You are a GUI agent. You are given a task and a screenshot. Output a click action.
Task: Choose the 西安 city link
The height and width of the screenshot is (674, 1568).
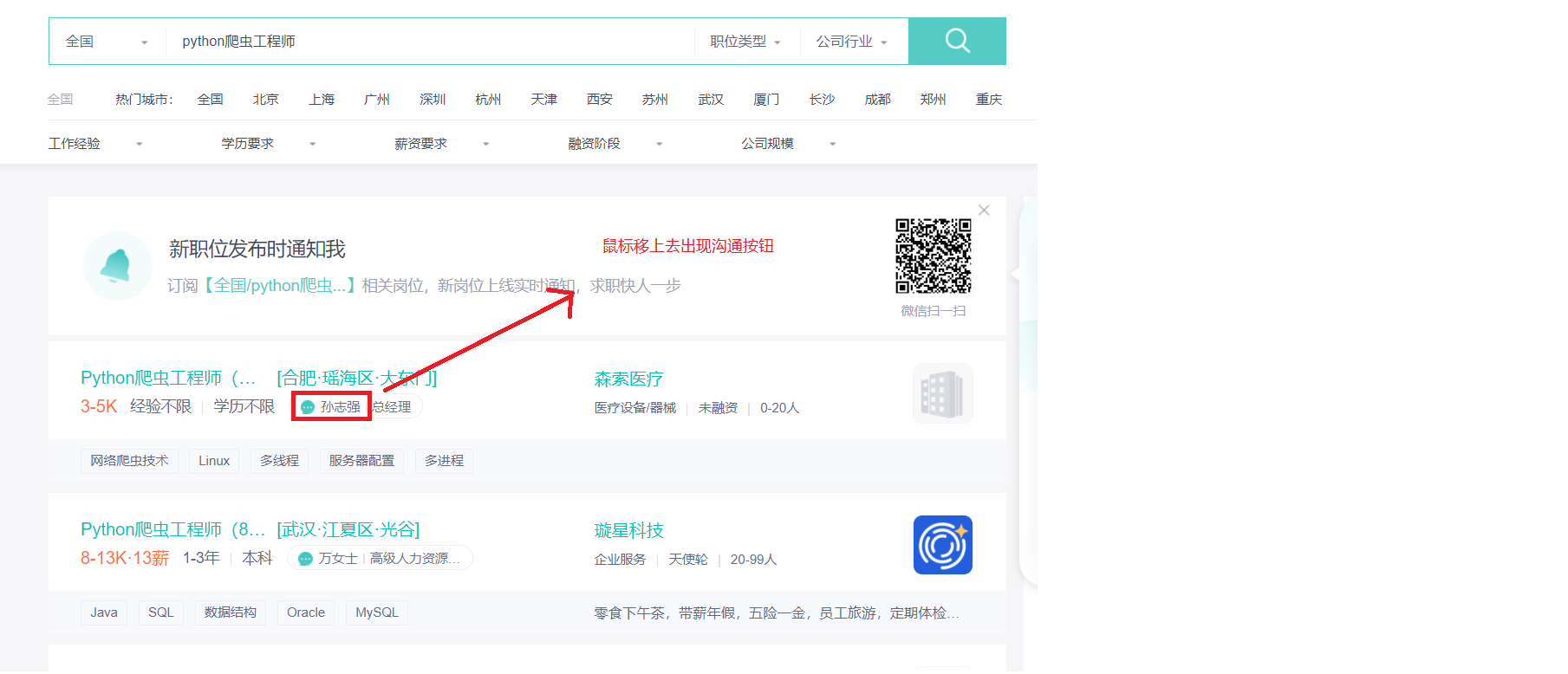coord(600,100)
